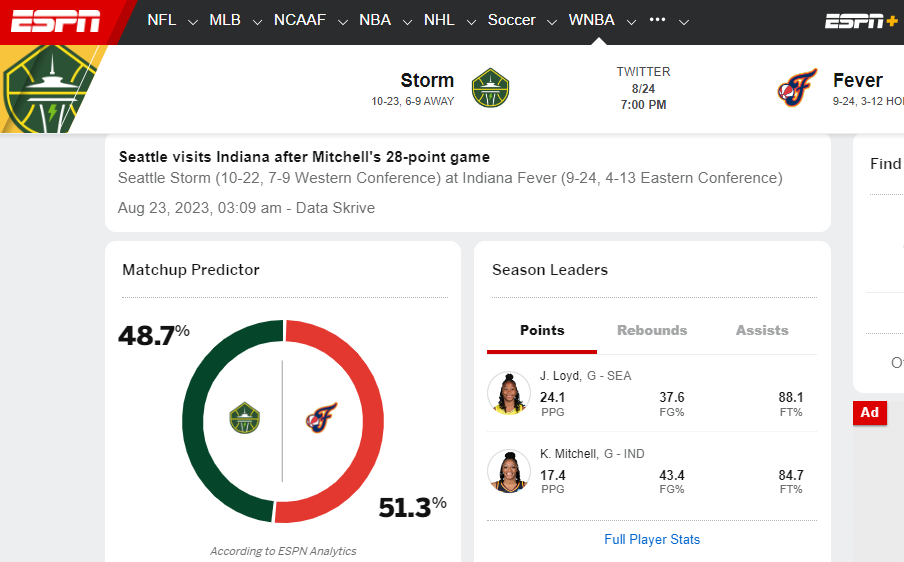Click J. Loyd's player headshot
Image resolution: width=904 pixels, height=562 pixels.
click(508, 393)
